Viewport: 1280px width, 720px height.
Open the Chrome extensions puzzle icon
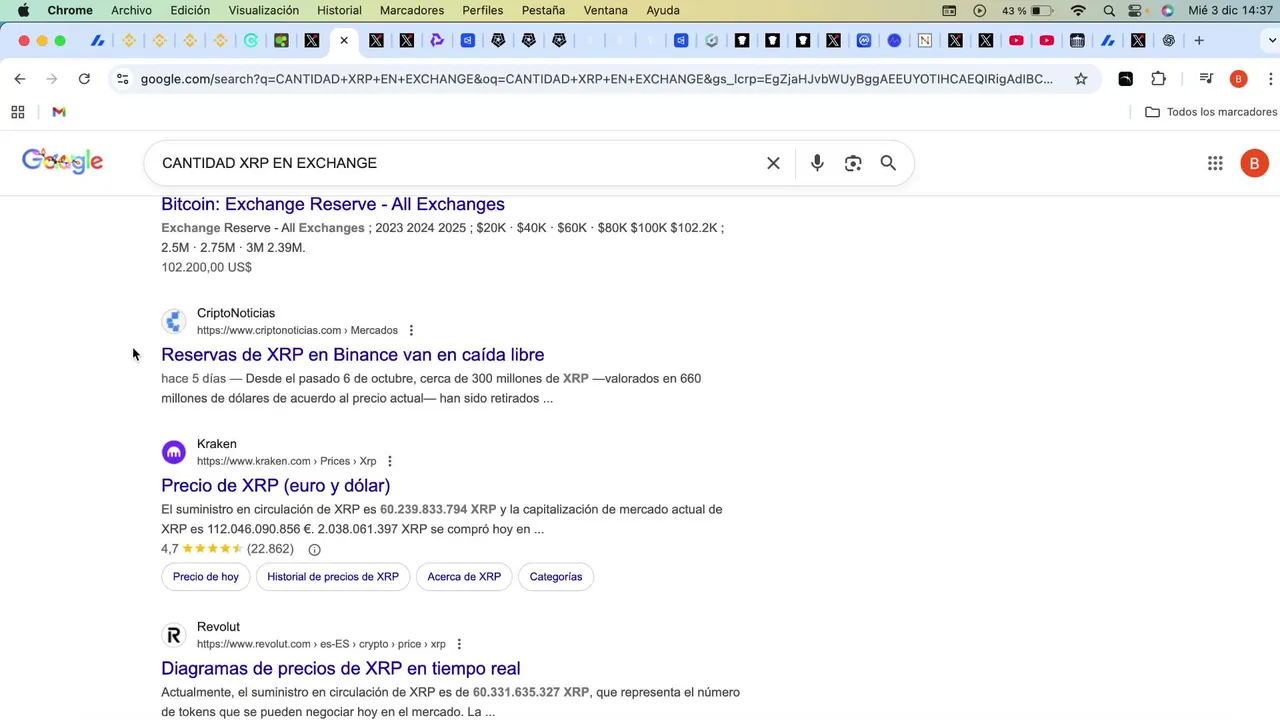click(1158, 79)
